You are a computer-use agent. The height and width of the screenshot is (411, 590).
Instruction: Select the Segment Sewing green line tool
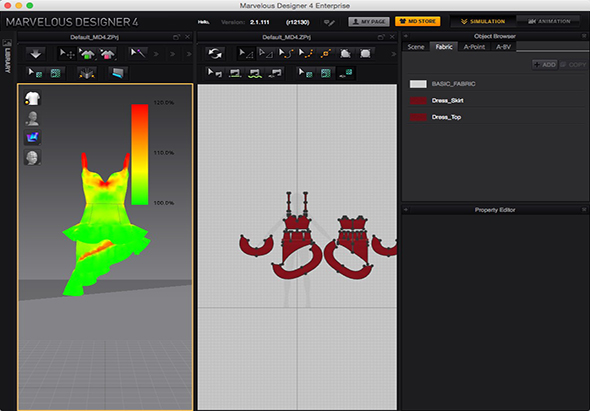coord(235,73)
